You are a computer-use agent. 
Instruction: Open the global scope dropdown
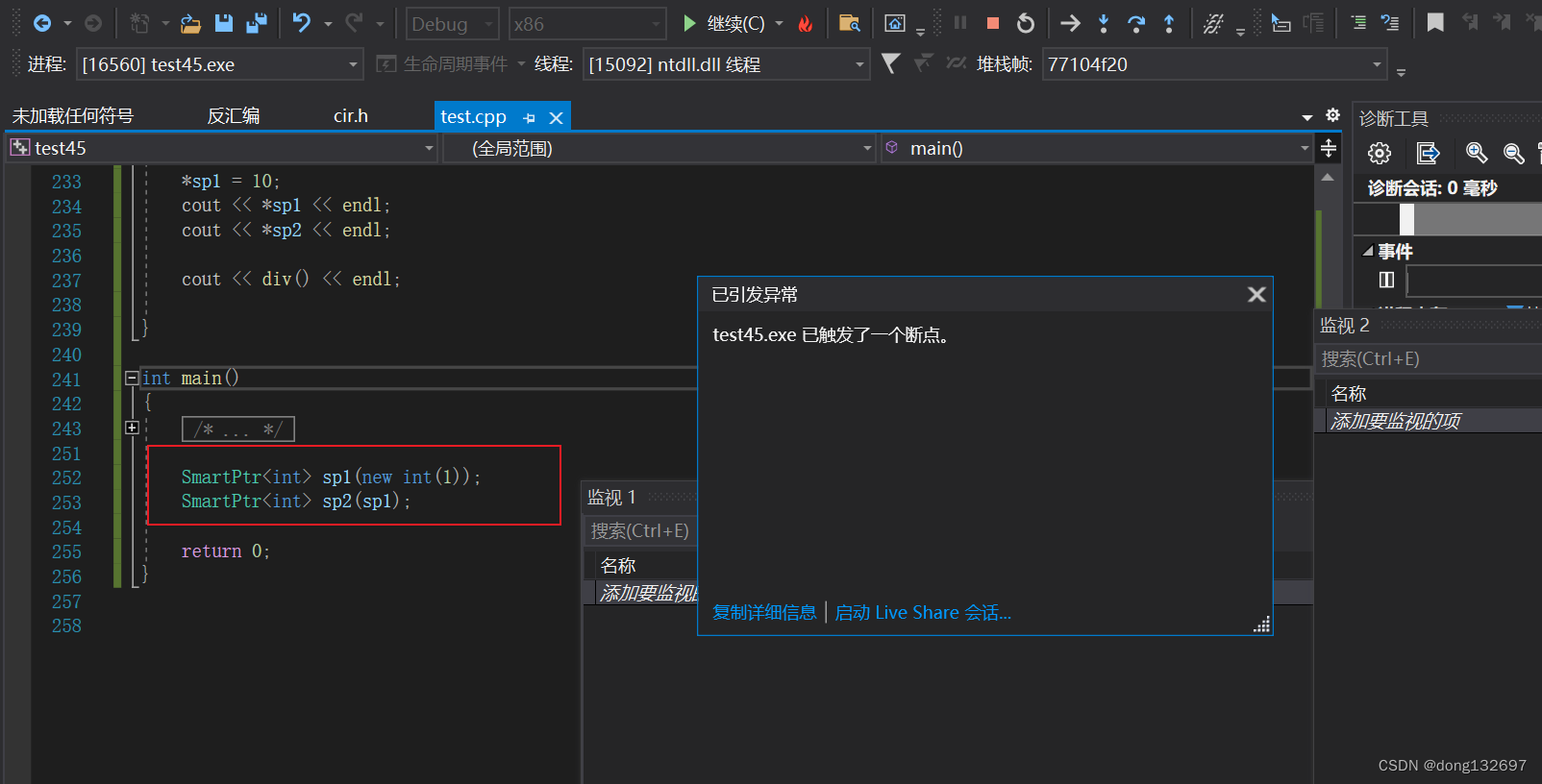click(659, 148)
